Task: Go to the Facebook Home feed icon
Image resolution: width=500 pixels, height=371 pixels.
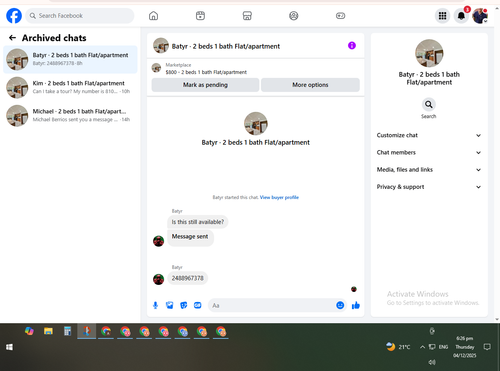Action: (x=153, y=16)
